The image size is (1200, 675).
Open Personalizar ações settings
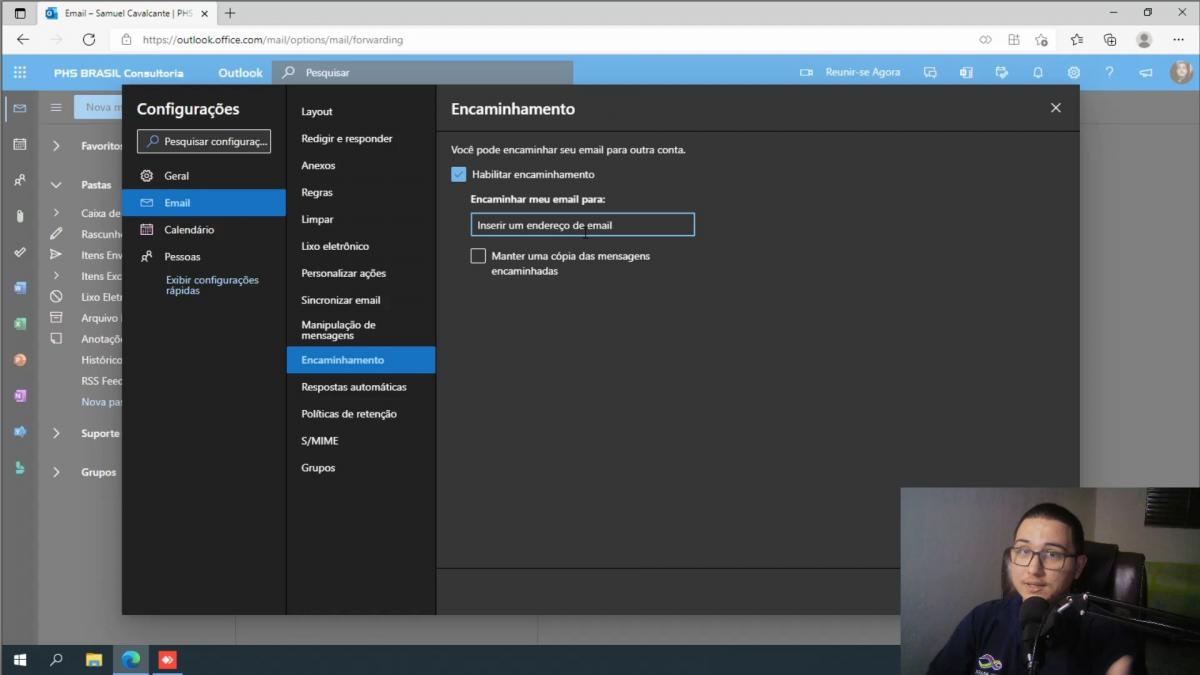[361, 273]
